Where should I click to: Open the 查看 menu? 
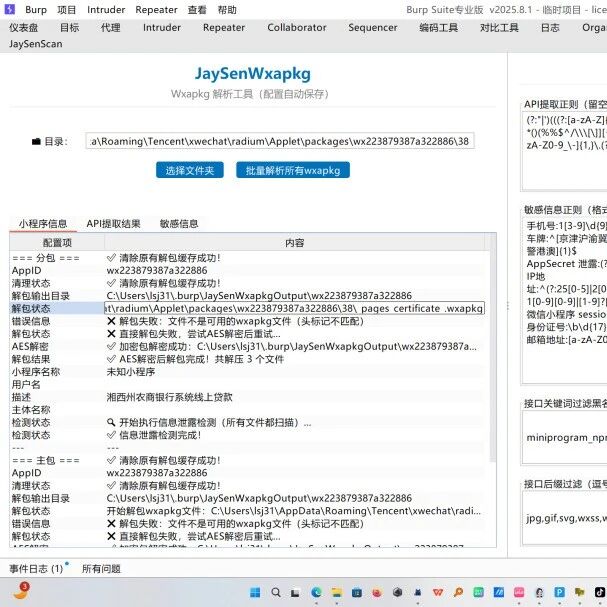coord(197,10)
